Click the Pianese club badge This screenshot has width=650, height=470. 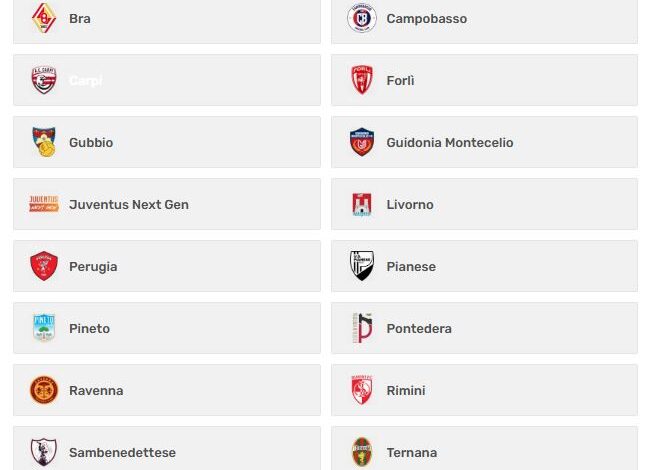tap(361, 266)
